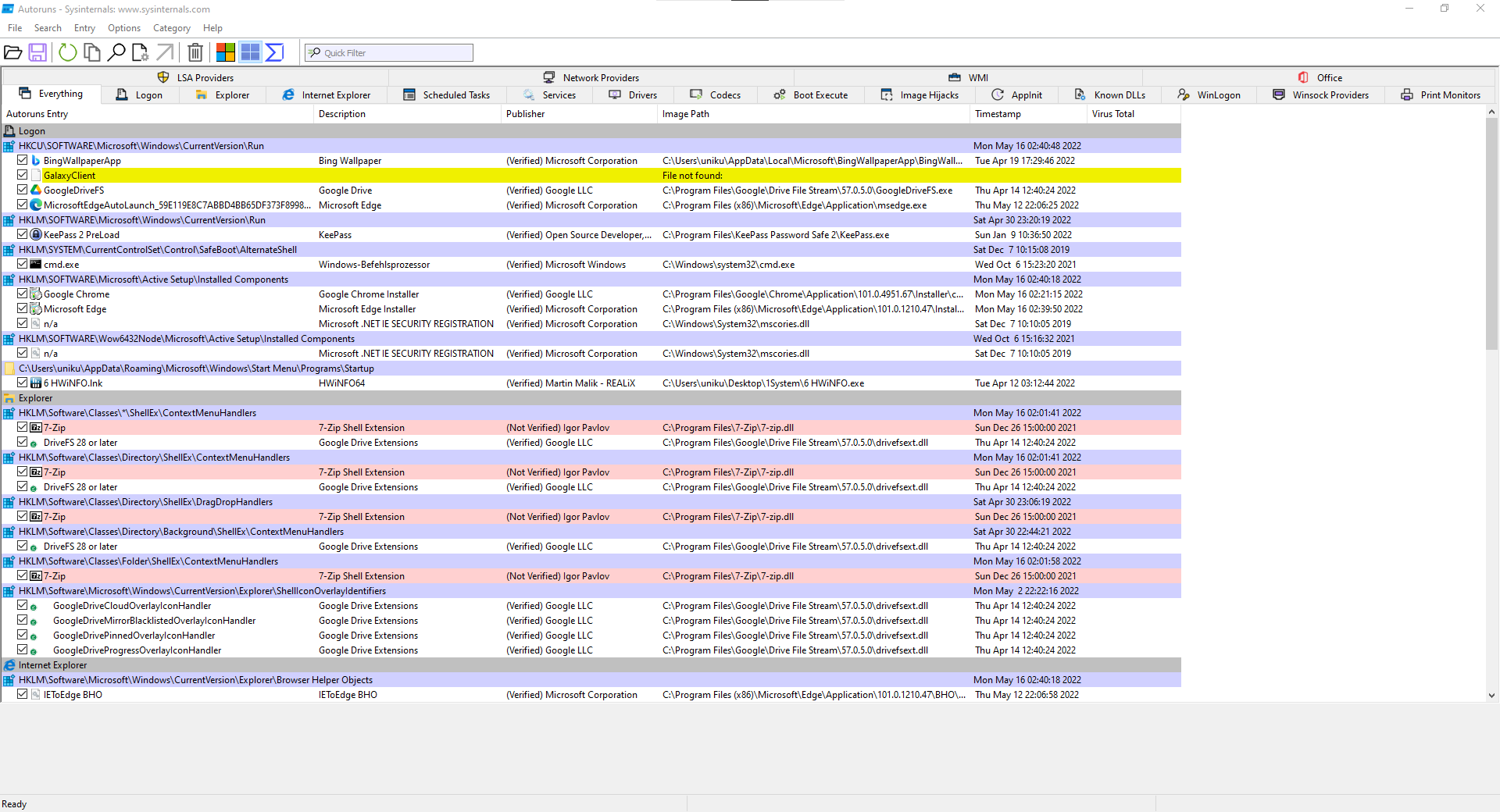The height and width of the screenshot is (812, 1500).
Task: Select the HKCU\...\CurrentVersion\Run key row
Action: pyautogui.click(x=591, y=146)
